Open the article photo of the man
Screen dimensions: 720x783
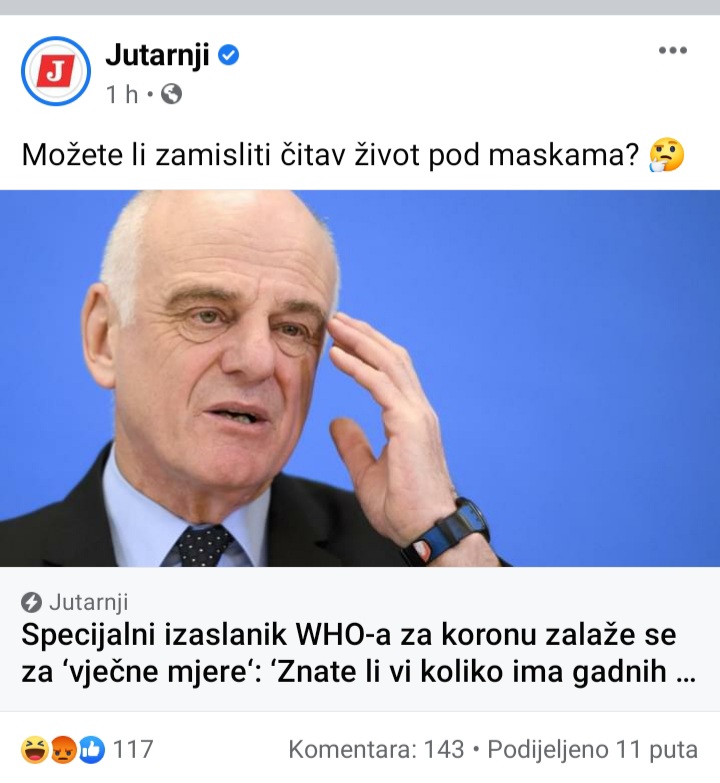coord(360,378)
